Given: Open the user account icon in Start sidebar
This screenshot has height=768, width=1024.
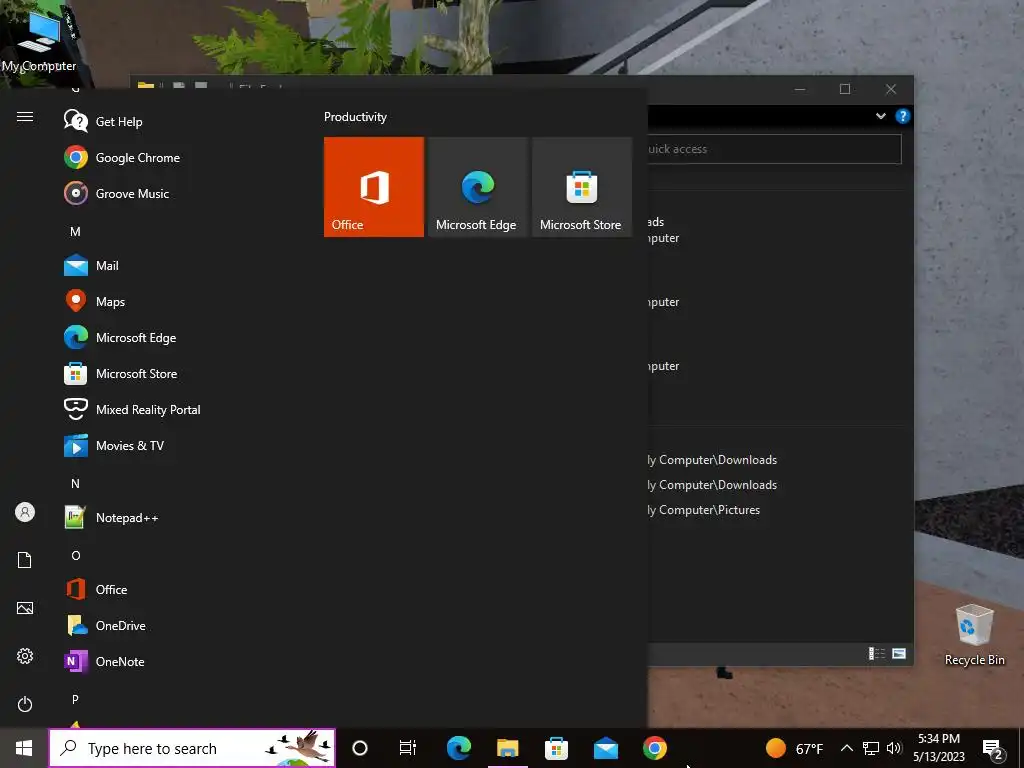Looking at the screenshot, I should (x=25, y=512).
